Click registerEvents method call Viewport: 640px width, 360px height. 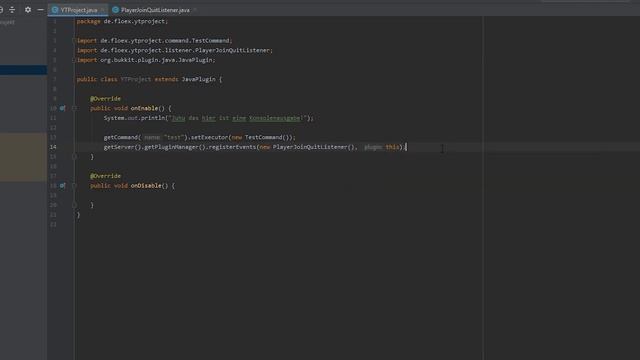click(232, 147)
